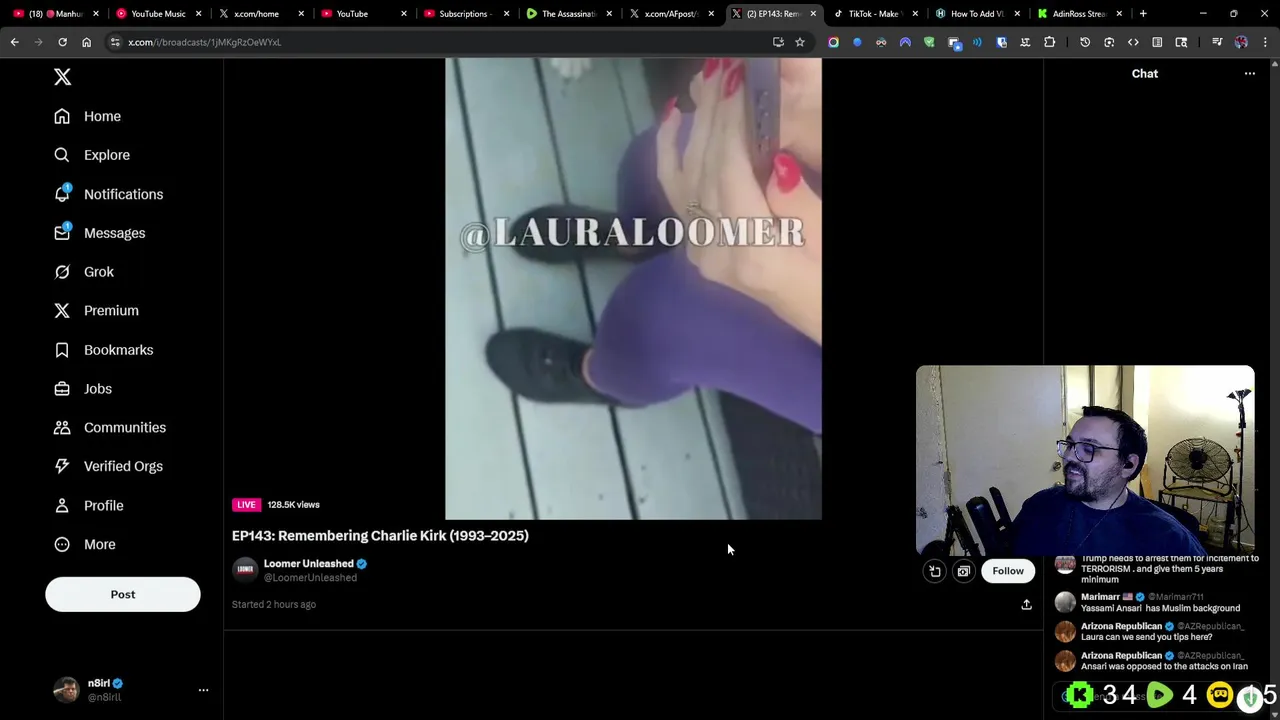
Task: Open Loomer Unleashed profile link
Action: tap(308, 564)
